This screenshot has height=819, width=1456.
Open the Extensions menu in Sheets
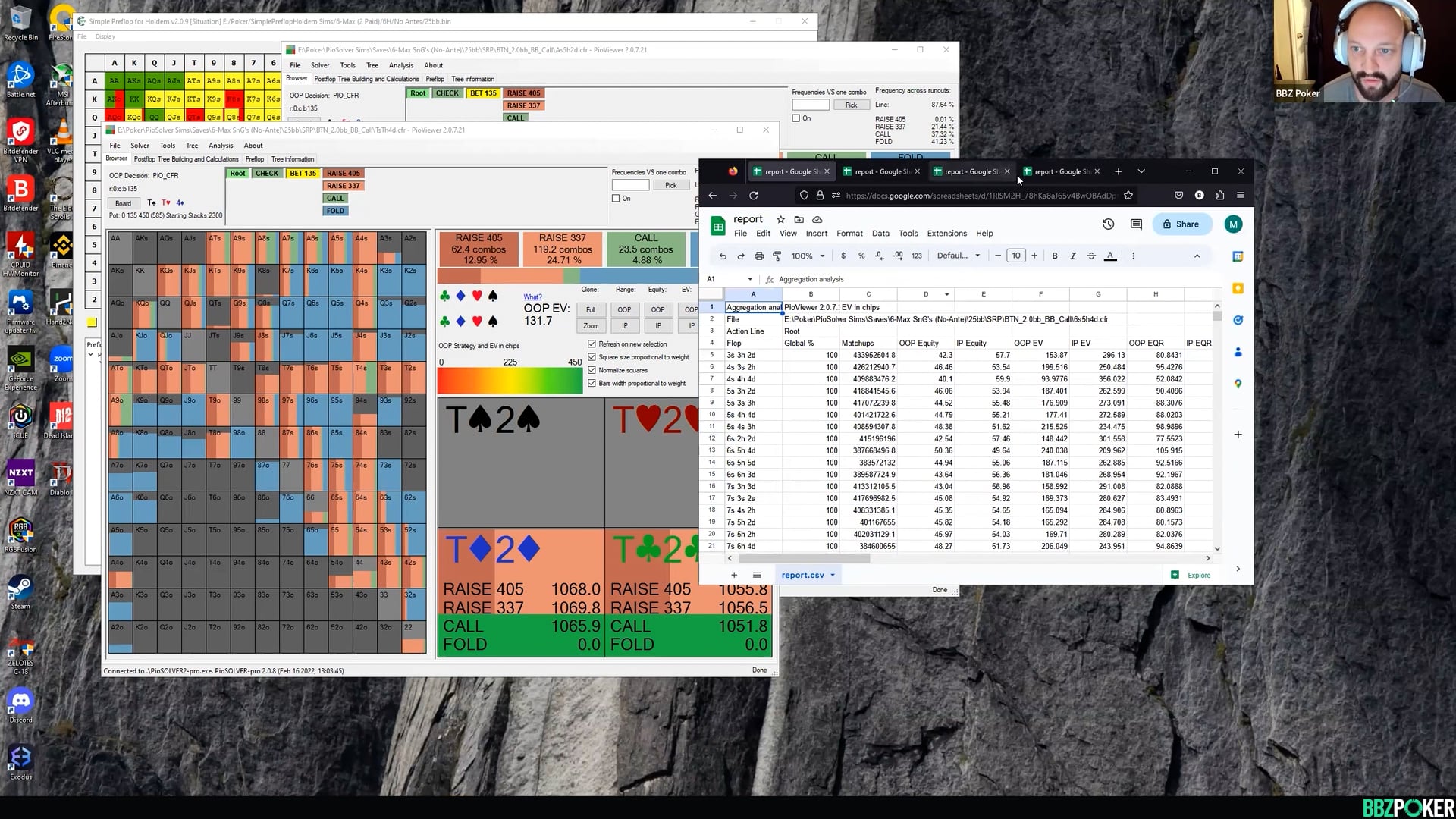[x=946, y=234]
